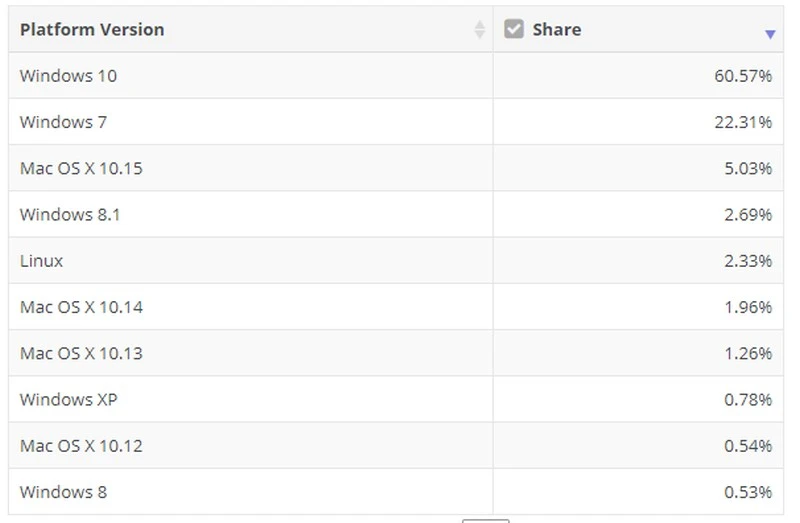Select the Windows XP row

[x=396, y=400]
